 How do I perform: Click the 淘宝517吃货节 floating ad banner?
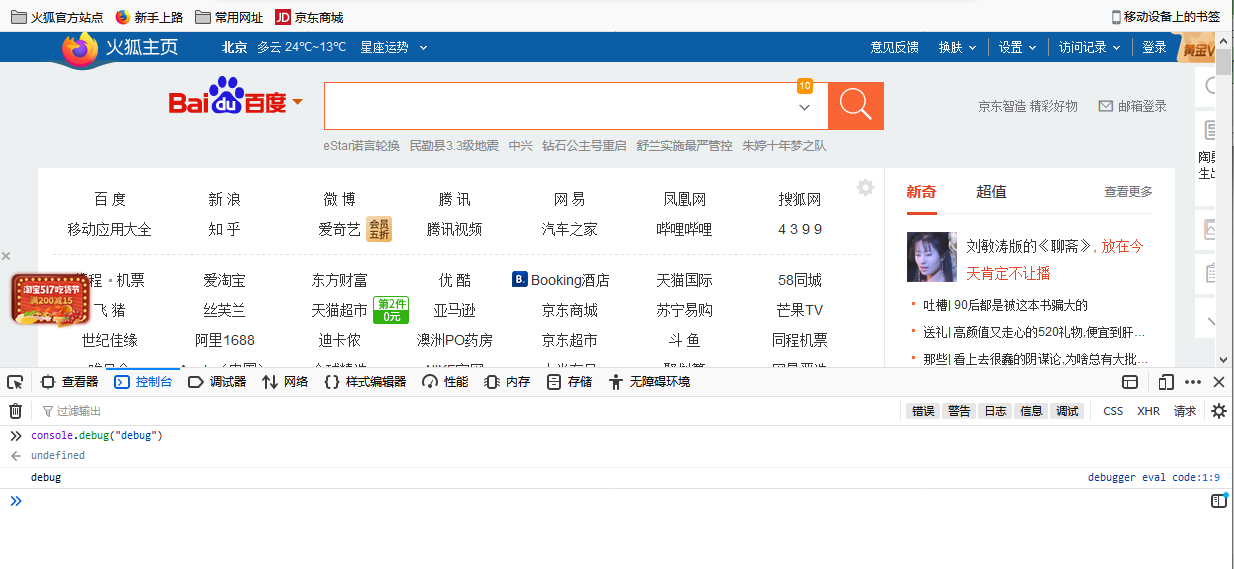click(50, 300)
